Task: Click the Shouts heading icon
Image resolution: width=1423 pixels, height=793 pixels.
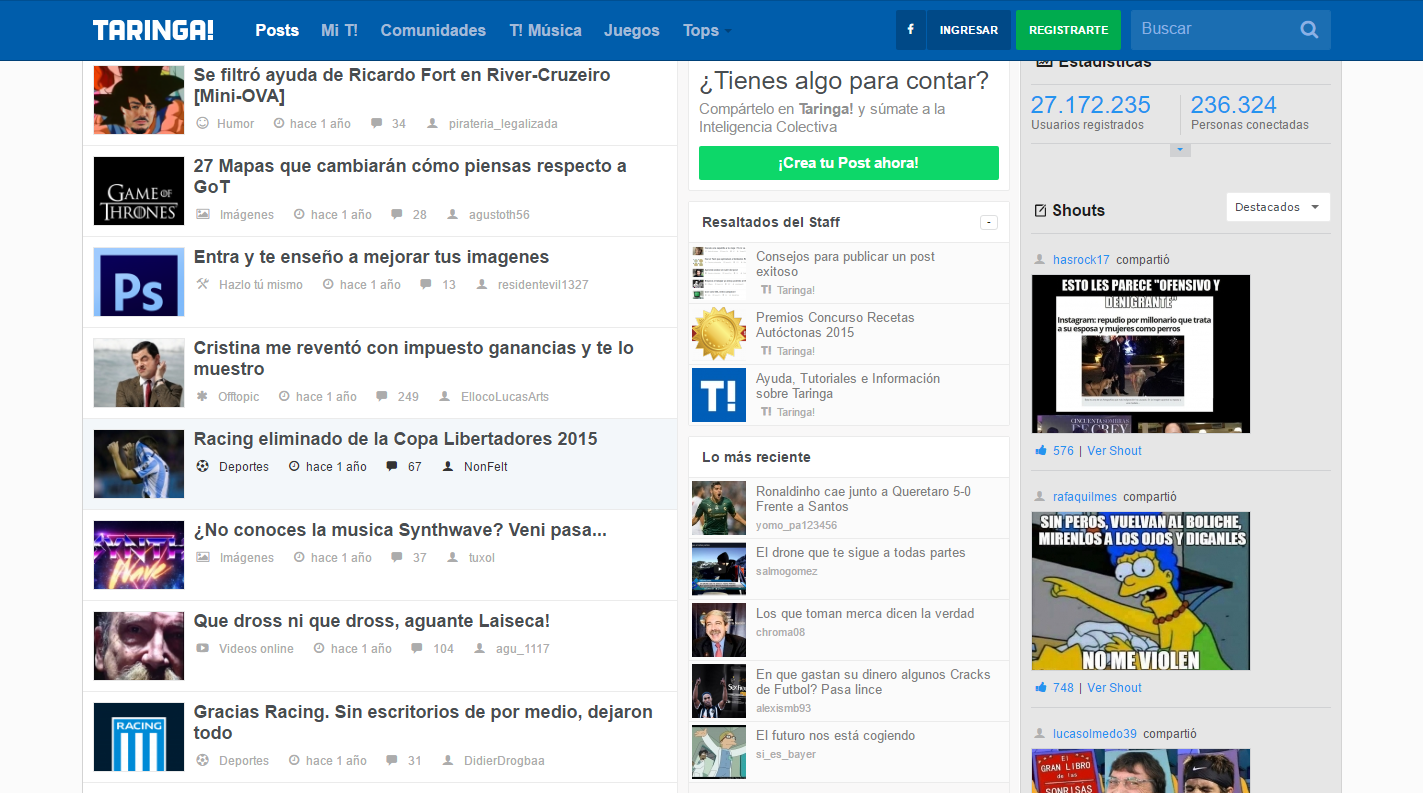Action: pos(1040,210)
